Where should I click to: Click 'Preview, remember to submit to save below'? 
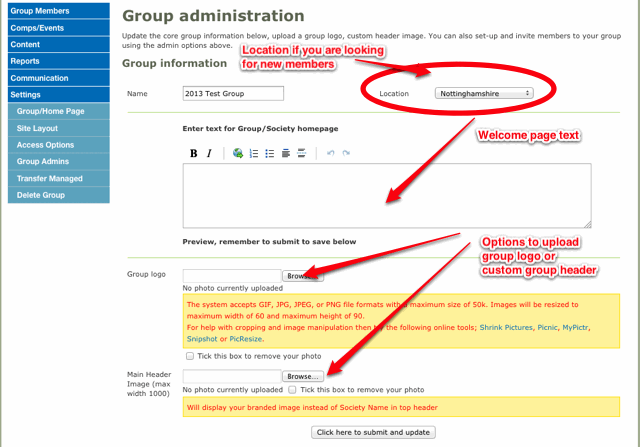tap(269, 242)
